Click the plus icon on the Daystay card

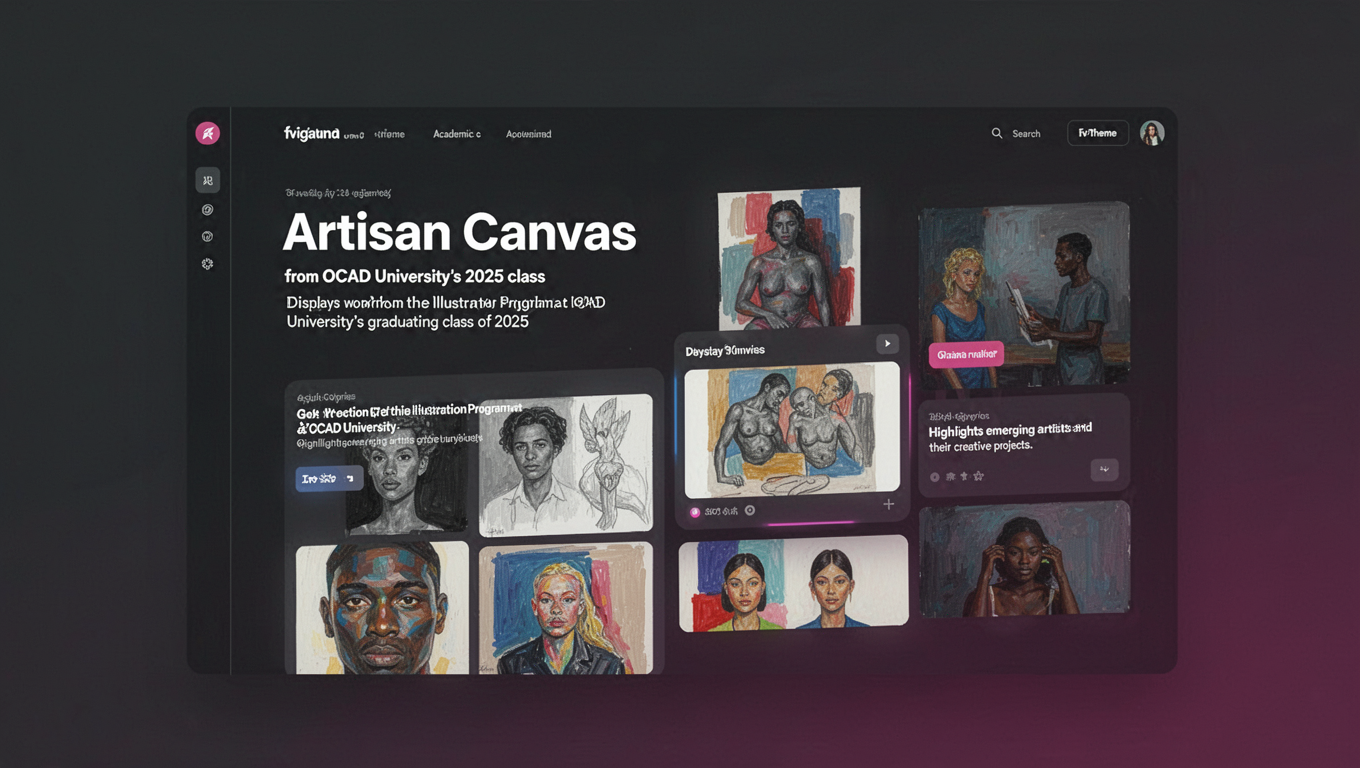[x=888, y=503]
